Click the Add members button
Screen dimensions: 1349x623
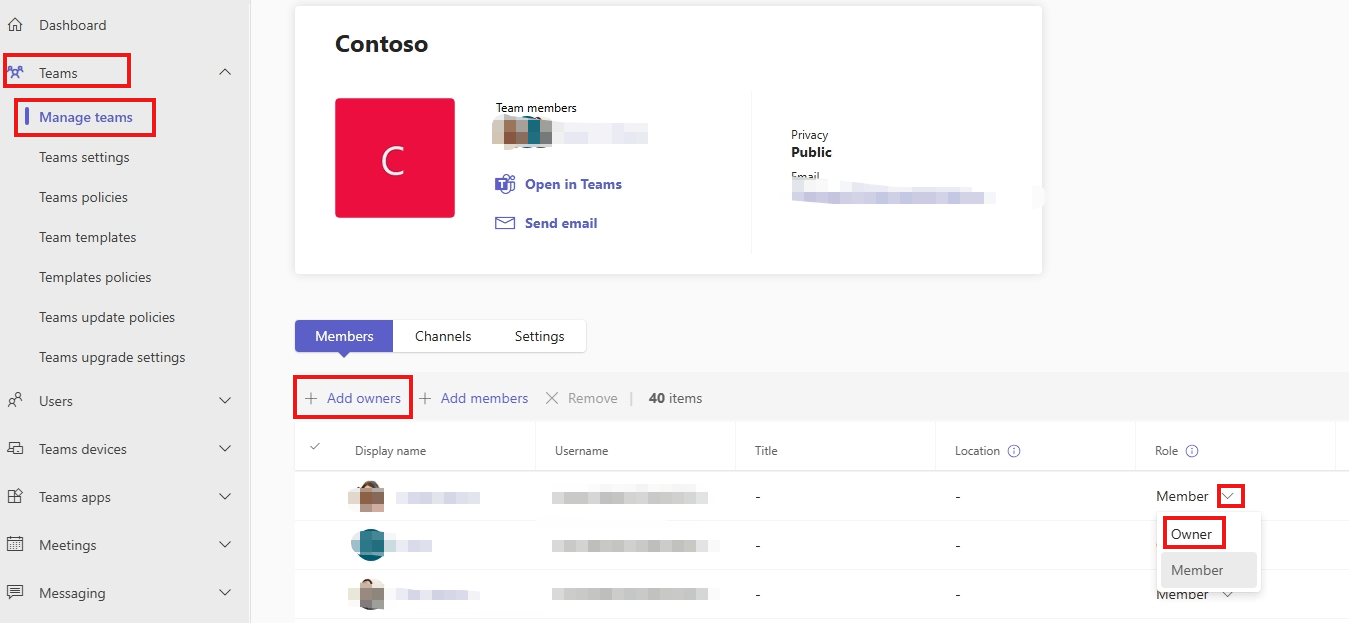click(x=473, y=398)
